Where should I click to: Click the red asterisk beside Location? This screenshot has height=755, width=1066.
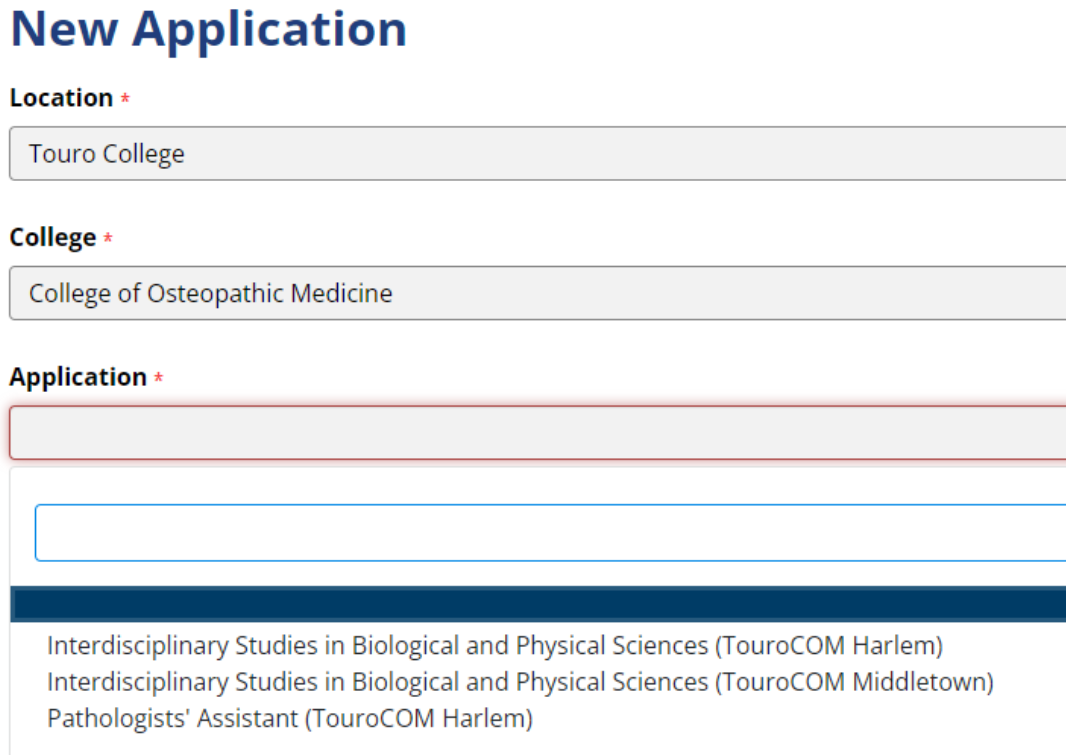(x=125, y=100)
